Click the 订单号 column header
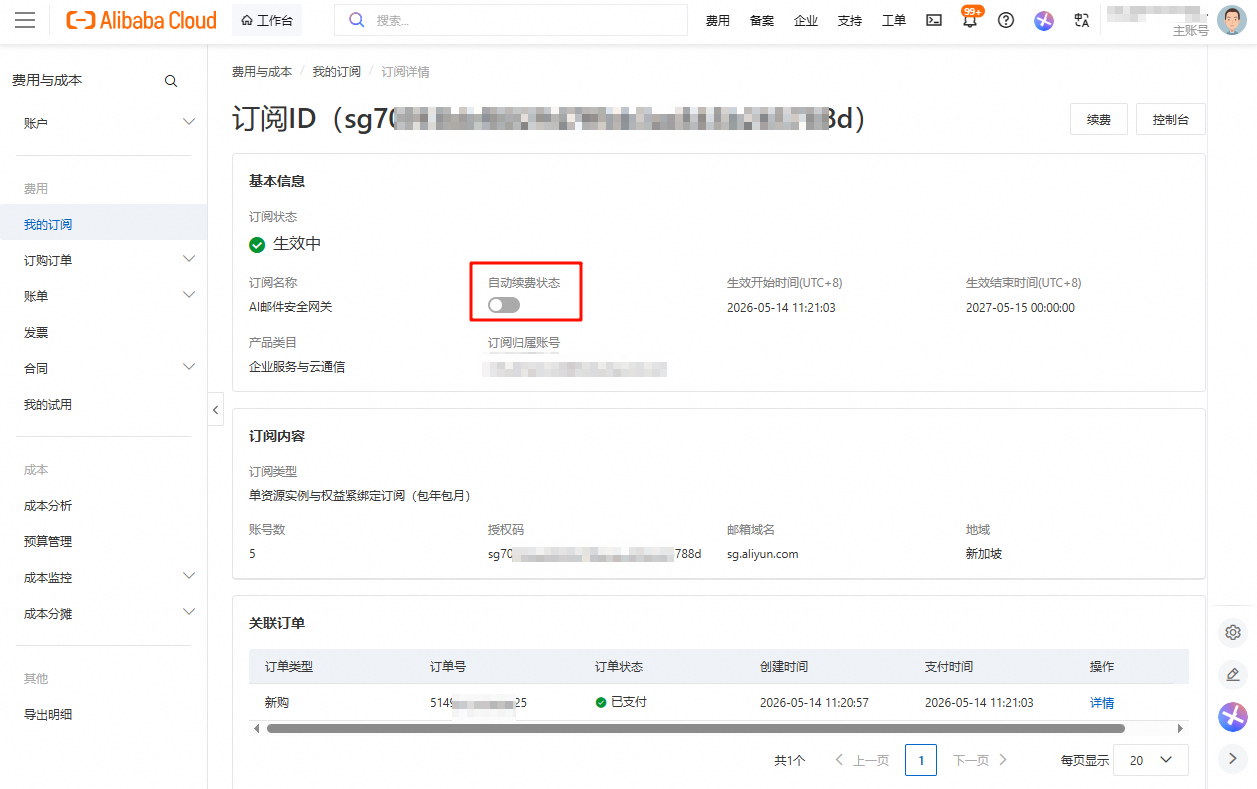1257x789 pixels. pyautogui.click(x=448, y=666)
